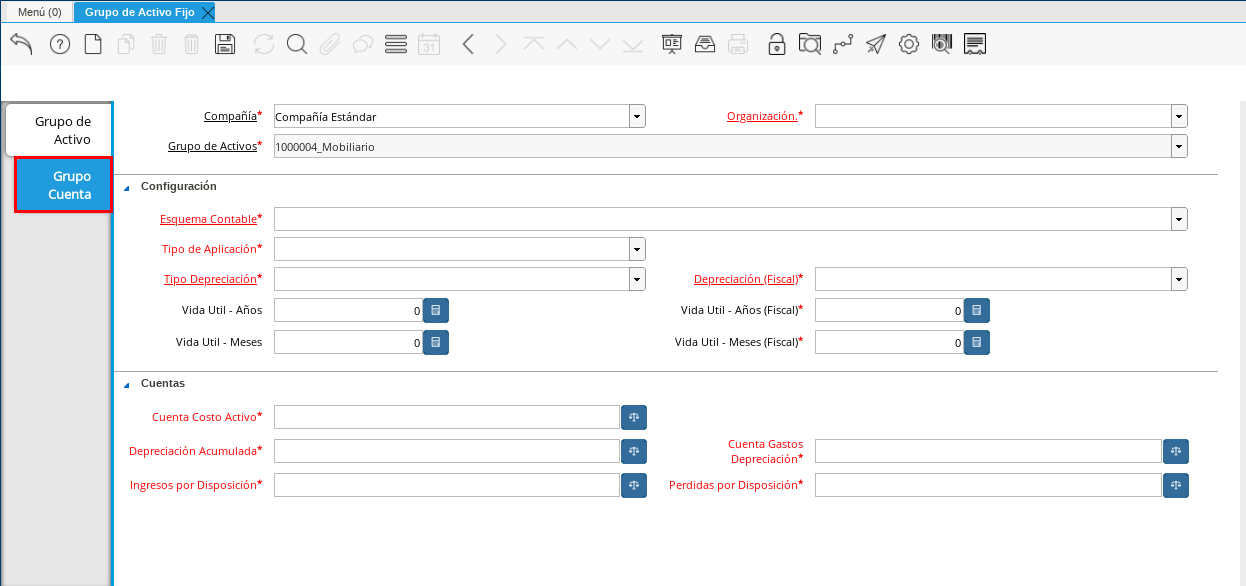Screen dimensions: 1246x586
Task: Open archived documents tray icon
Action: click(x=705, y=44)
